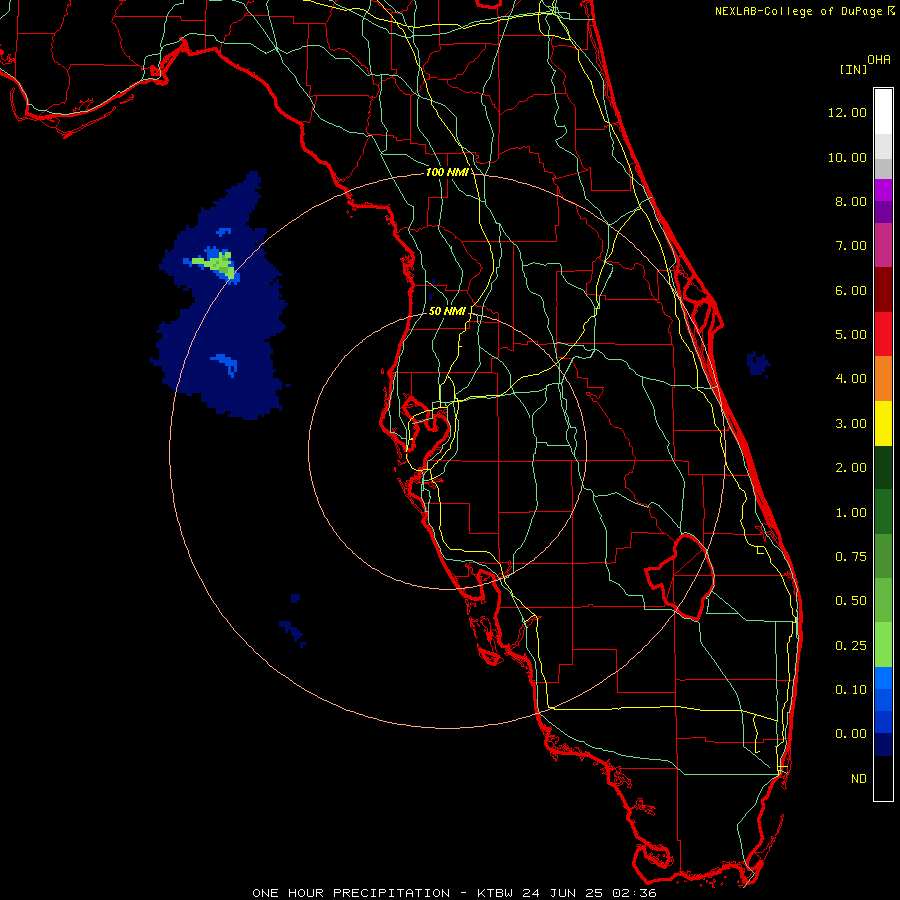Click the small precipitation patch off the east coast
900x900 pixels.
click(758, 364)
